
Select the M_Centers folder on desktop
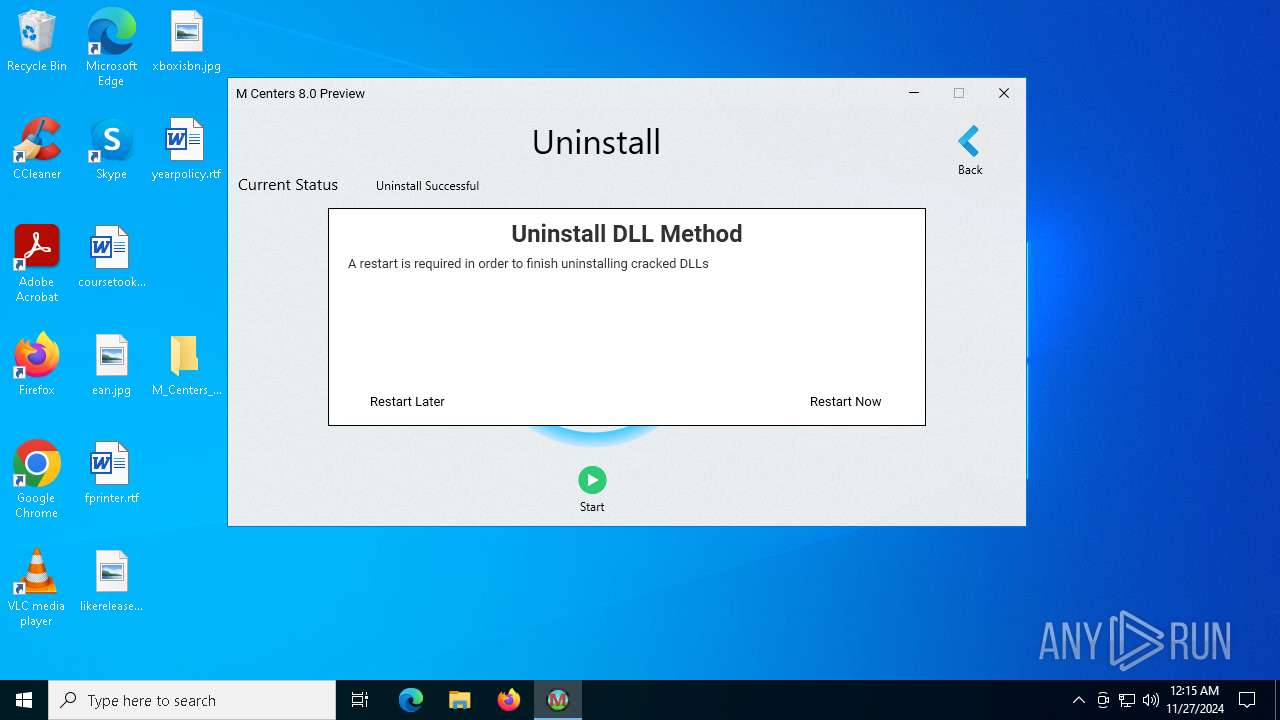(x=186, y=365)
